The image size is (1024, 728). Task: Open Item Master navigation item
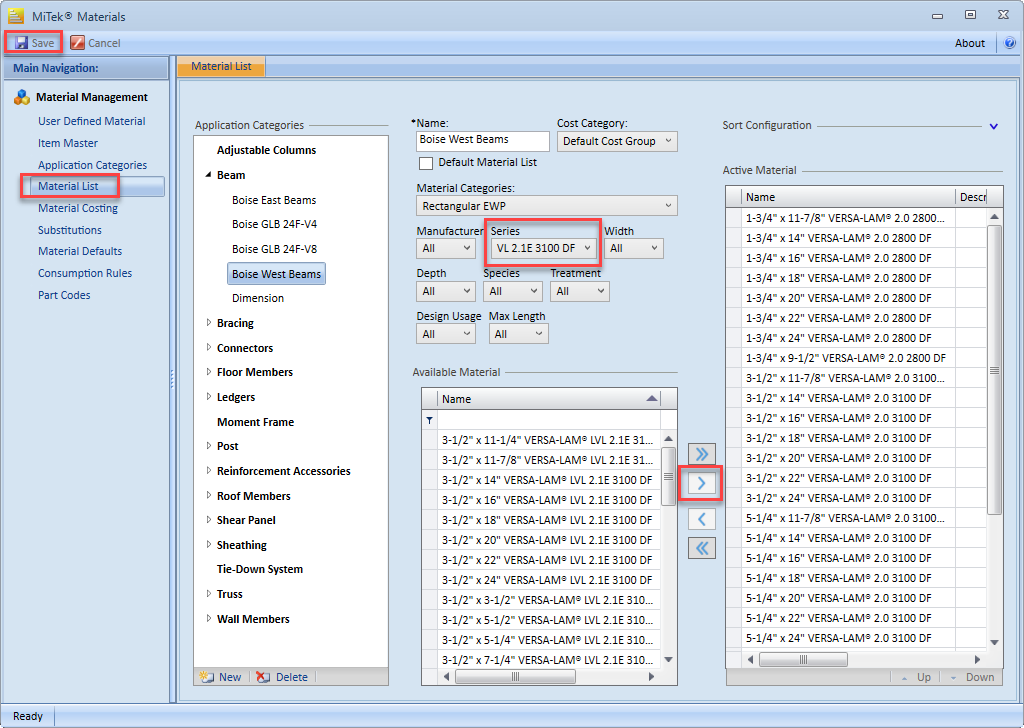(x=68, y=143)
